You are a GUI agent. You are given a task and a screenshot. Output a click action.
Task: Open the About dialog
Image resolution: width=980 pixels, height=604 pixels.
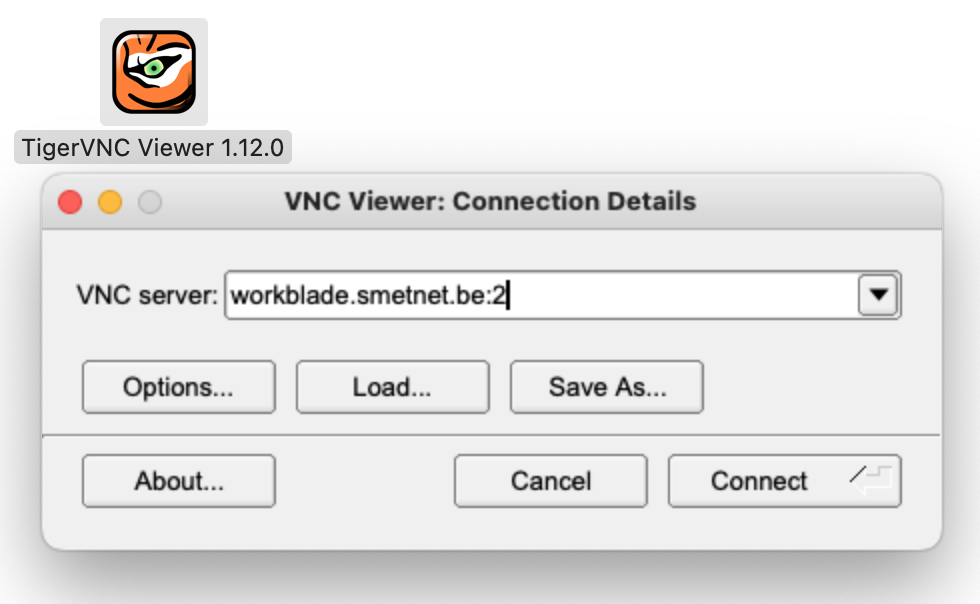[x=178, y=480]
